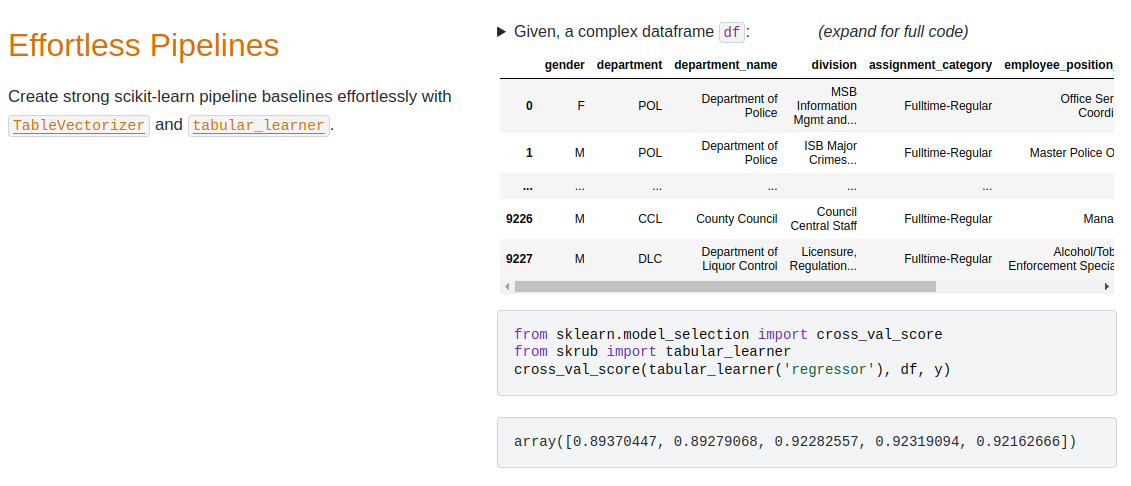1131x486 pixels.
Task: Click the 'division' column header
Action: (834, 65)
